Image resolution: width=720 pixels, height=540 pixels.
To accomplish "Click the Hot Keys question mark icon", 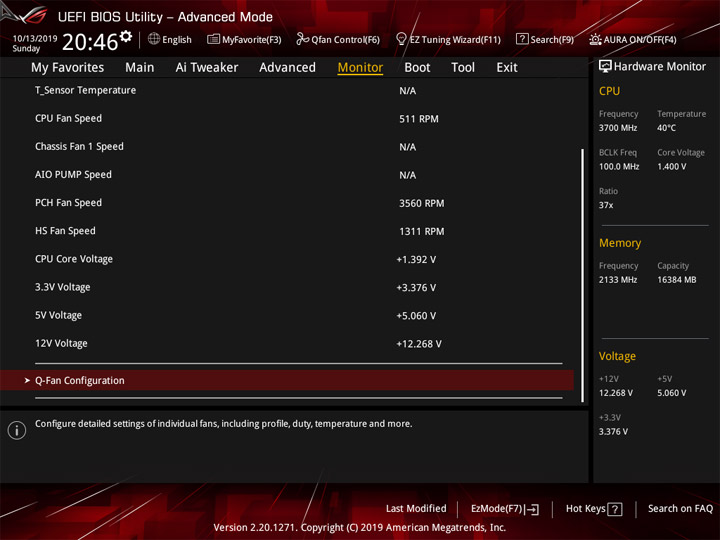I will click(x=614, y=509).
